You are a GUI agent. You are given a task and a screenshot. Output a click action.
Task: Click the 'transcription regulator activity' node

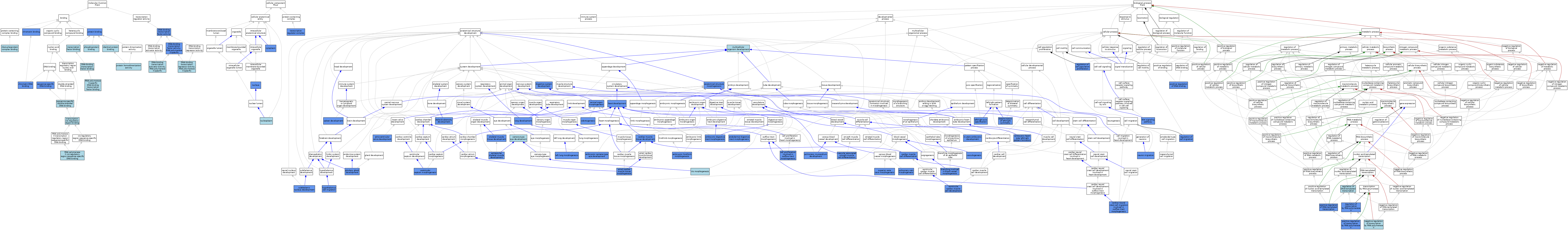142,18
